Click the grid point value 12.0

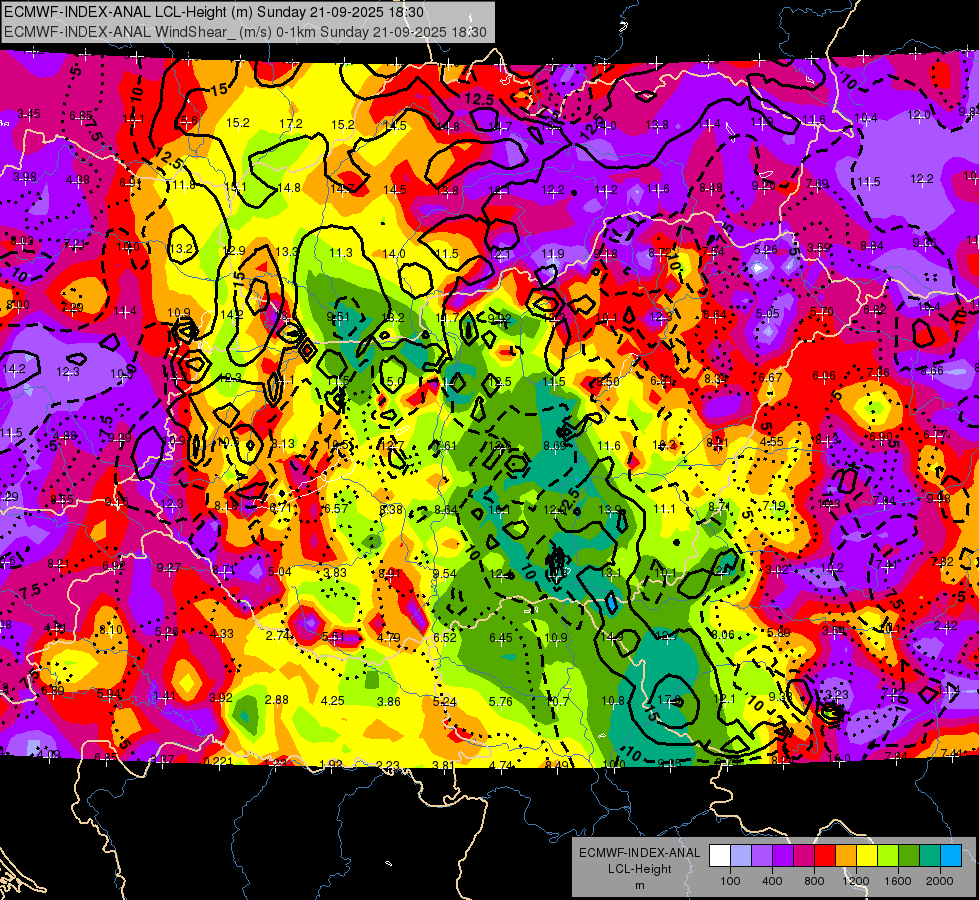pyautogui.click(x=918, y=115)
